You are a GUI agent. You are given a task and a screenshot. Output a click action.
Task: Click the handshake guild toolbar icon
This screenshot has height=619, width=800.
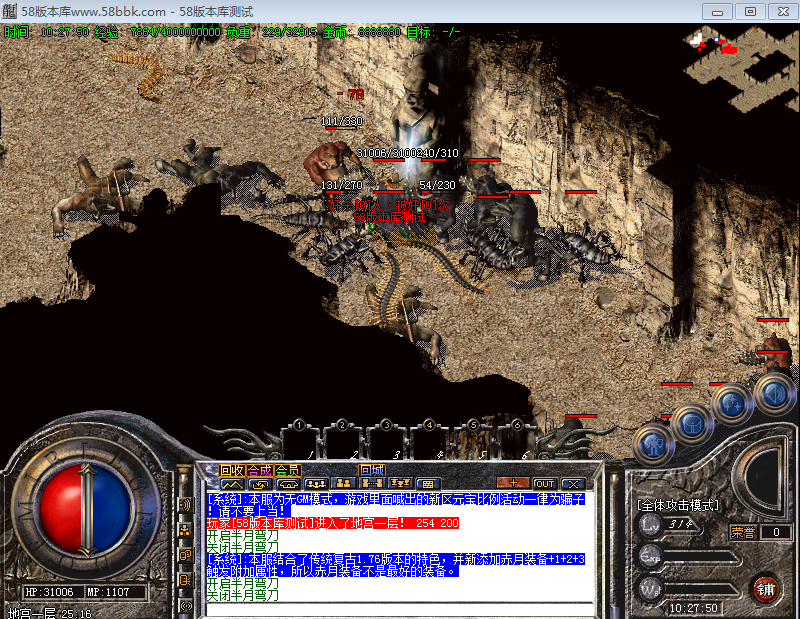pyautogui.click(x=288, y=483)
